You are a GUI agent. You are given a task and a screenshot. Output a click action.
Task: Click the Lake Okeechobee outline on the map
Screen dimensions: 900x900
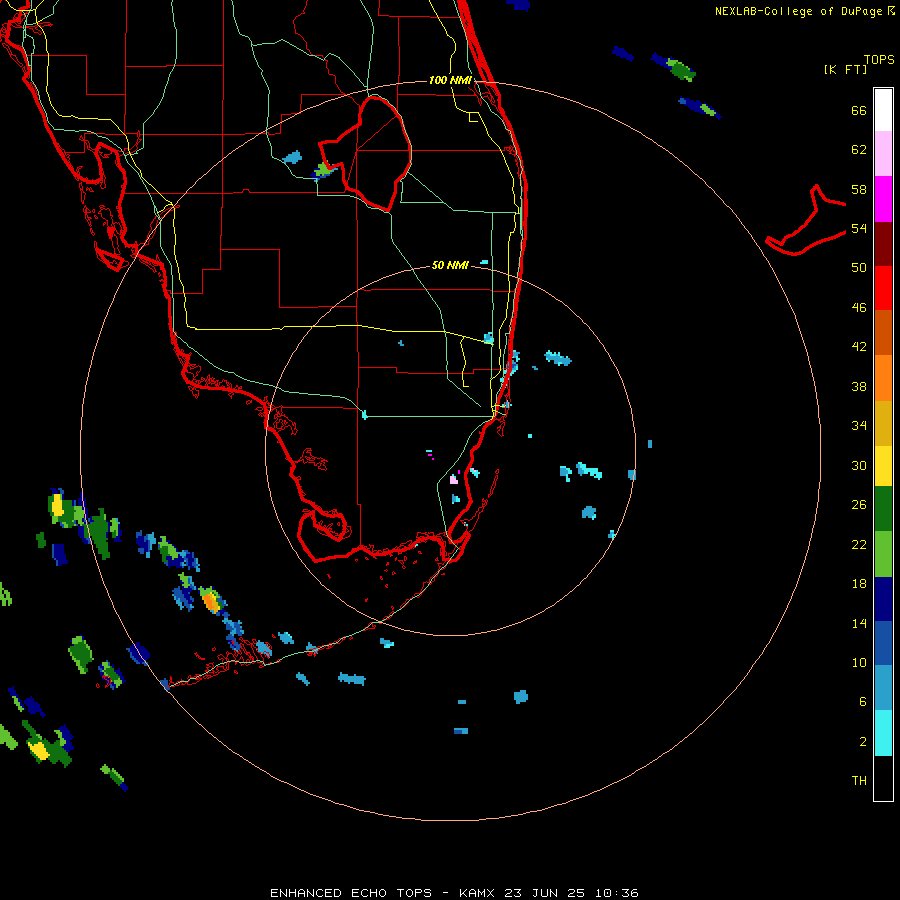click(367, 154)
